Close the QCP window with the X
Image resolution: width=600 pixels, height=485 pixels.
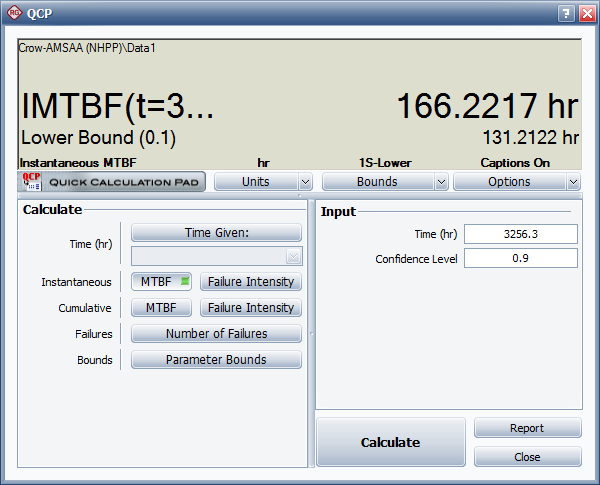(583, 14)
